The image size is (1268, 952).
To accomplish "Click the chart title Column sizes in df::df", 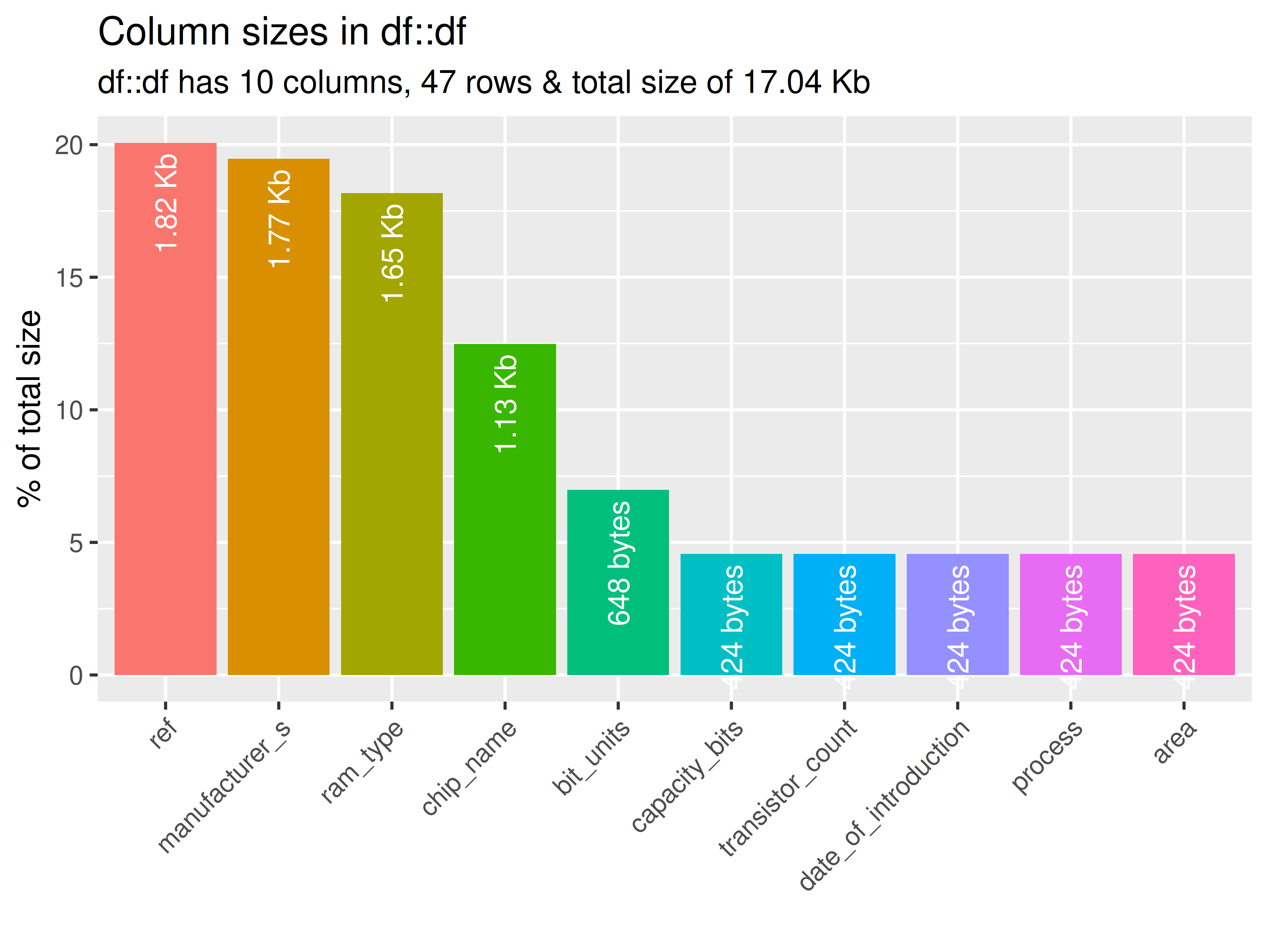I will 282,31.
